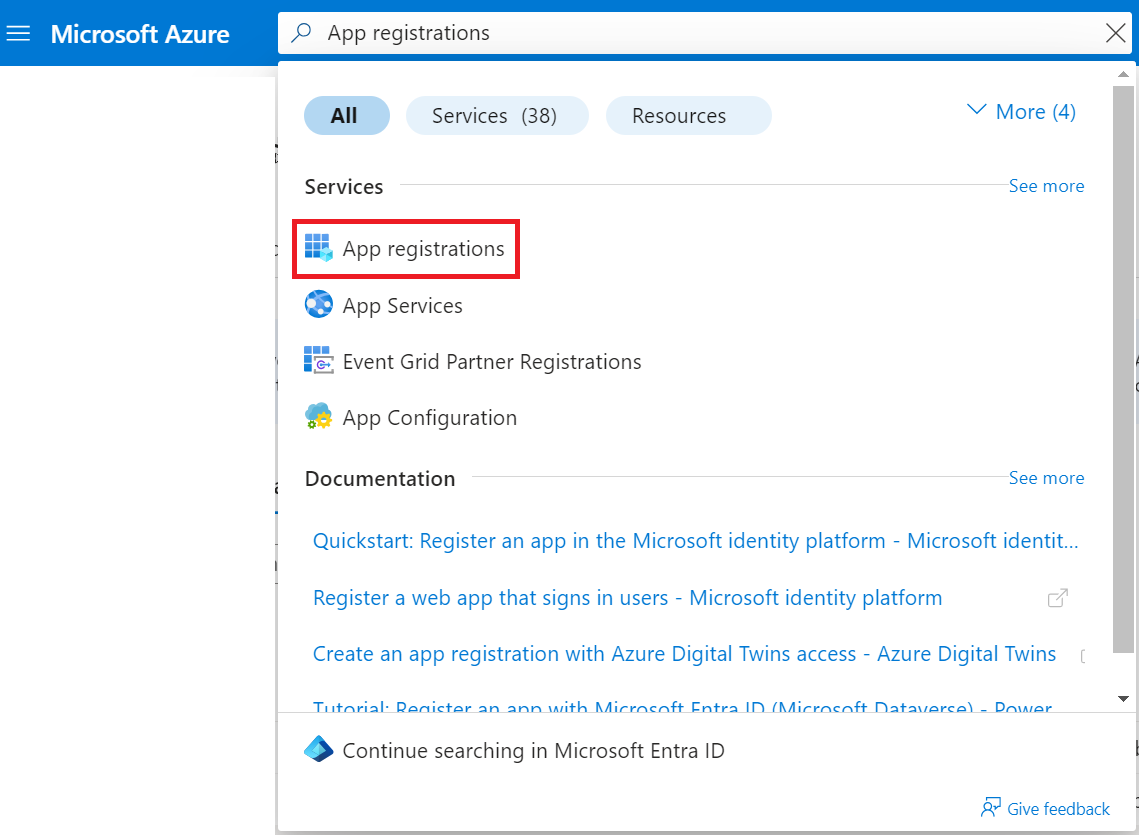Click the Give feedback icon

[x=991, y=808]
